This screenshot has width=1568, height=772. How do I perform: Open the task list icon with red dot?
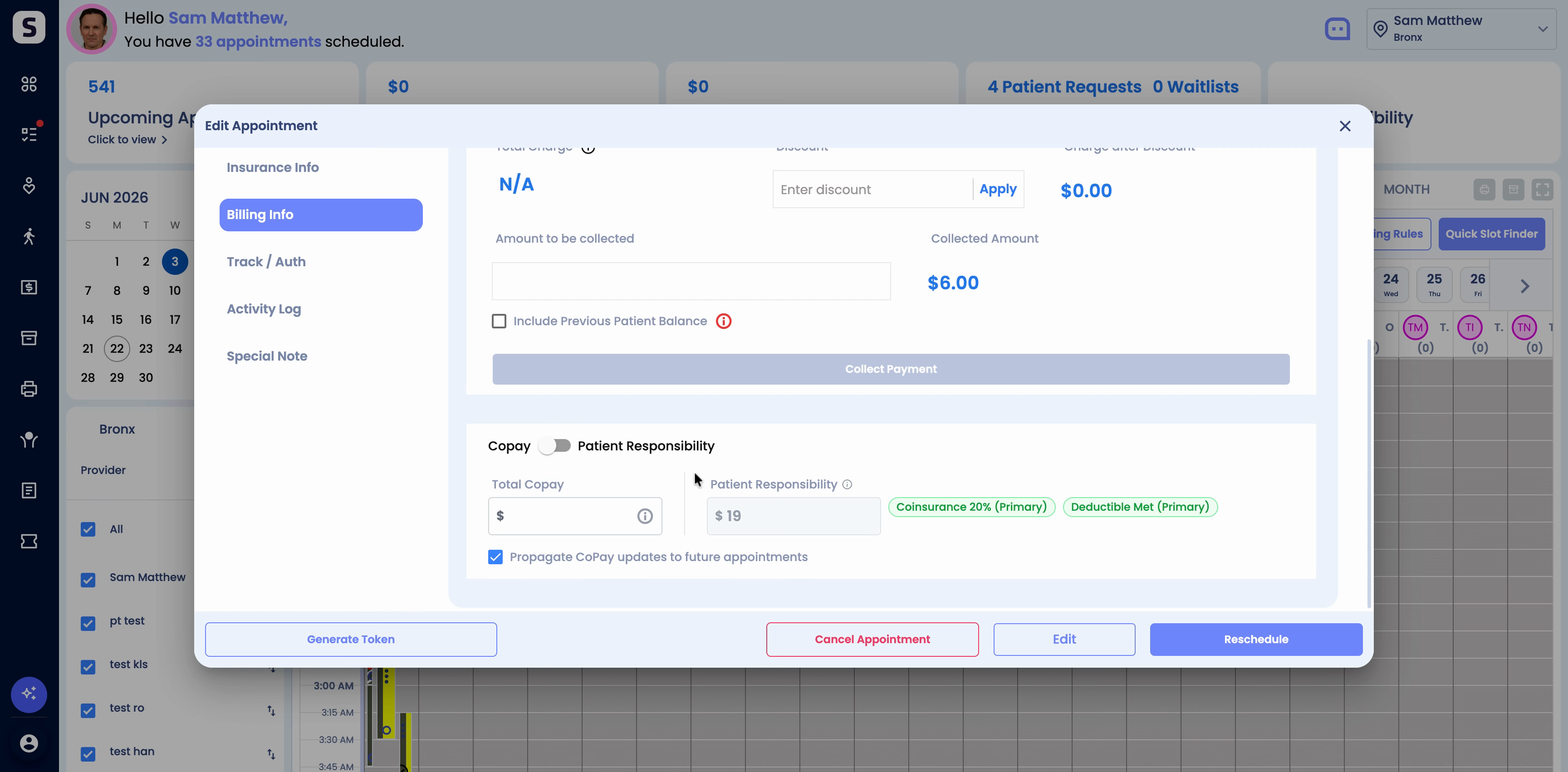29,134
